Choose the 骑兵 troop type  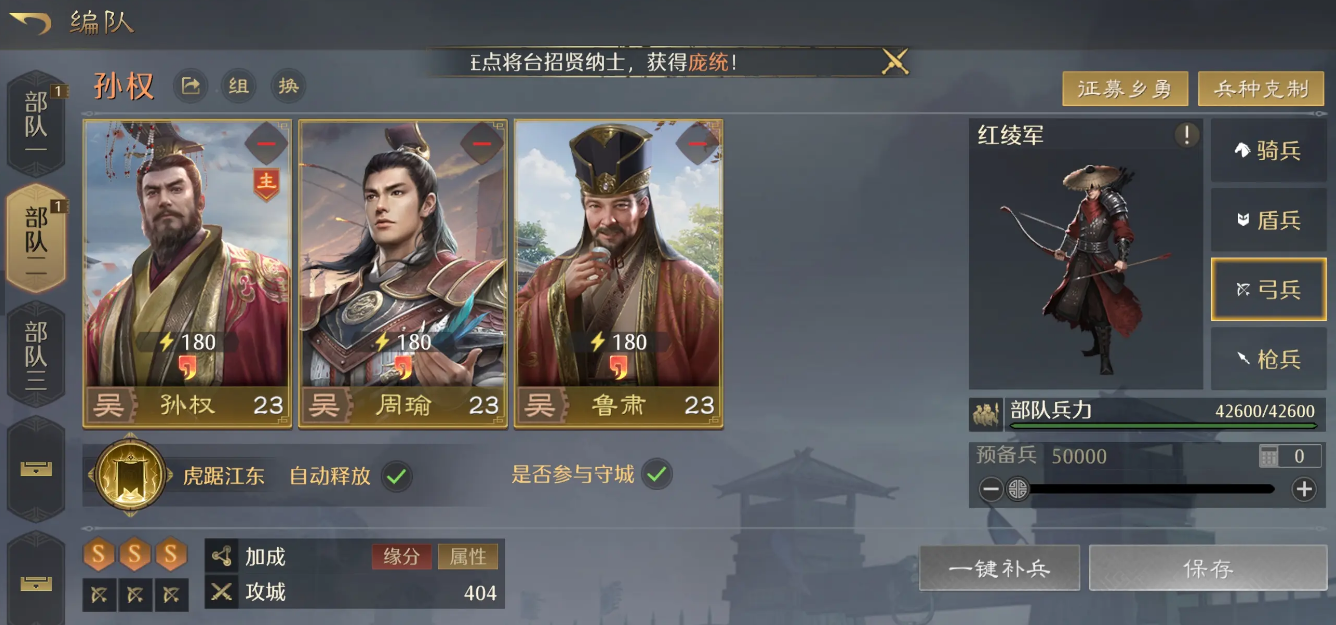click(1269, 150)
